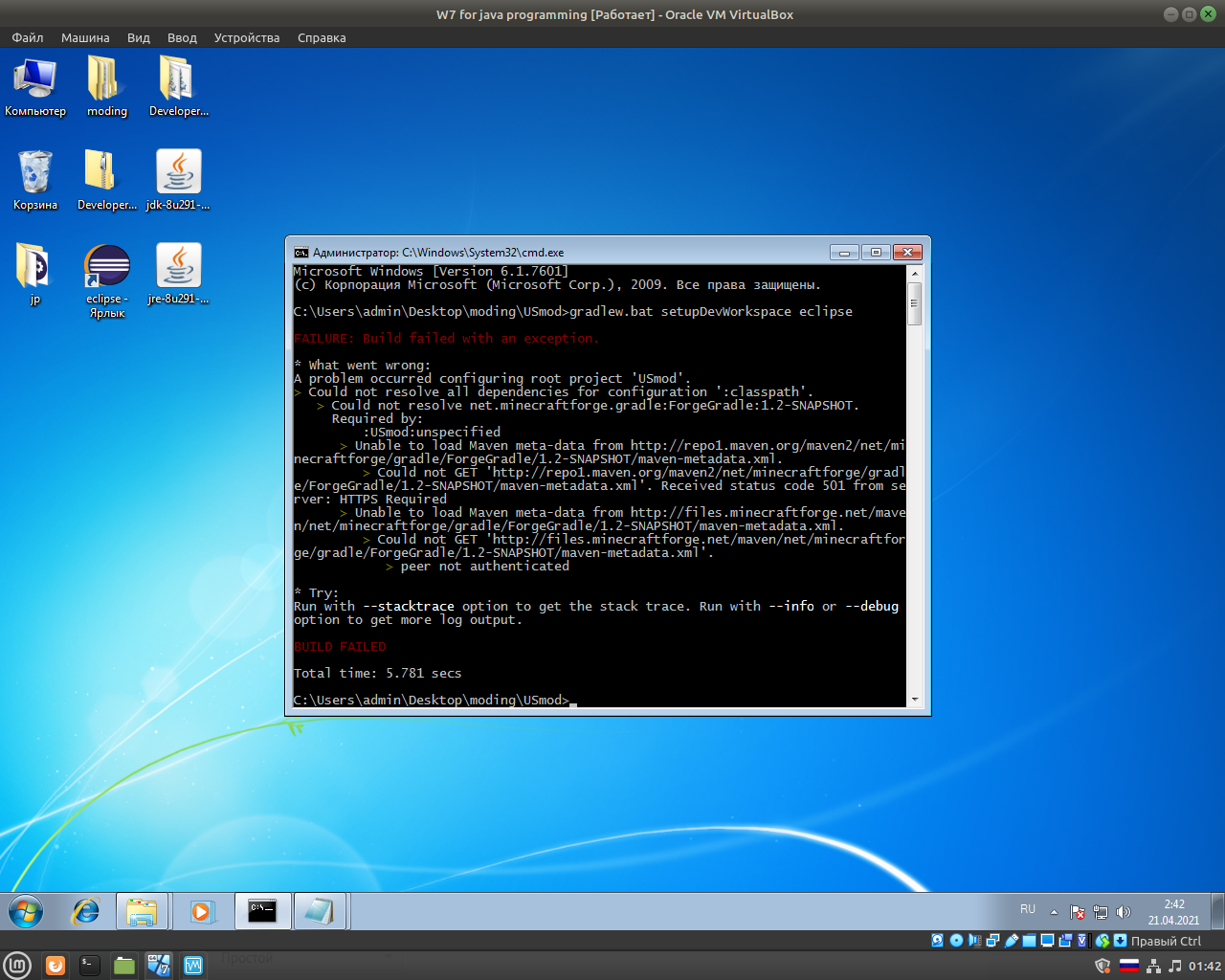Click host sound music note icon
The image size is (1225, 980).
(1175, 966)
